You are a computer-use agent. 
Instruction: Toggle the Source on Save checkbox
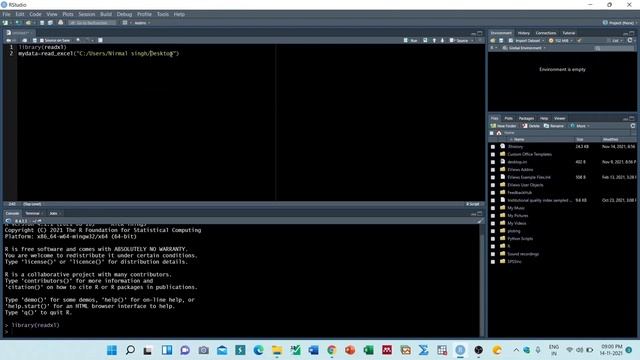coord(42,40)
